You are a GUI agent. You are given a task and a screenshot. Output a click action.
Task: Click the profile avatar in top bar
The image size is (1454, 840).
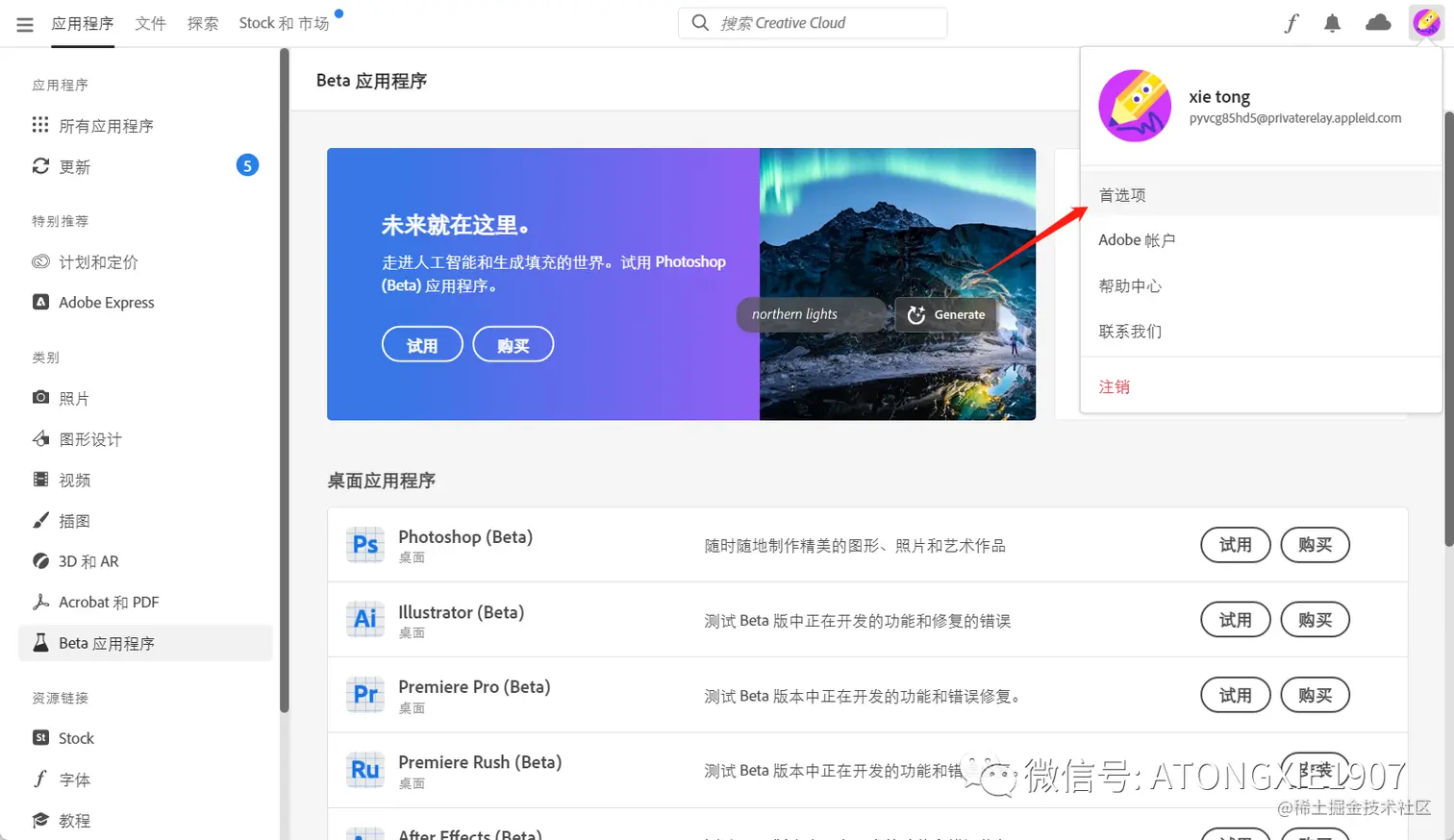click(x=1426, y=22)
